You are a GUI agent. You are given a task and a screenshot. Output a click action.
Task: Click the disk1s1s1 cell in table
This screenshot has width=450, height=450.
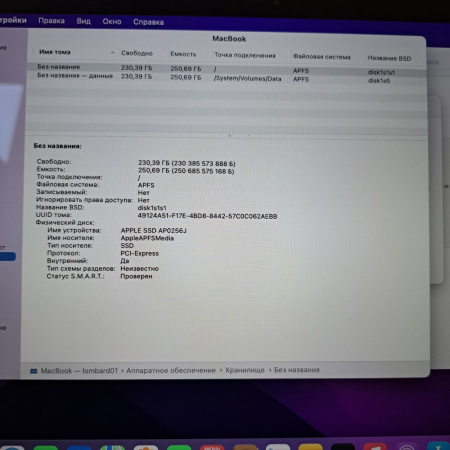(381, 72)
